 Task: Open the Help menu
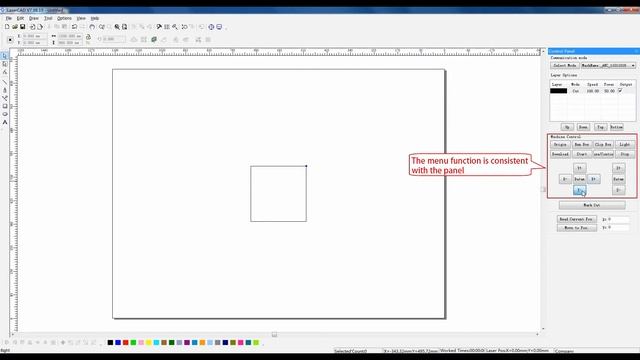[x=95, y=18]
